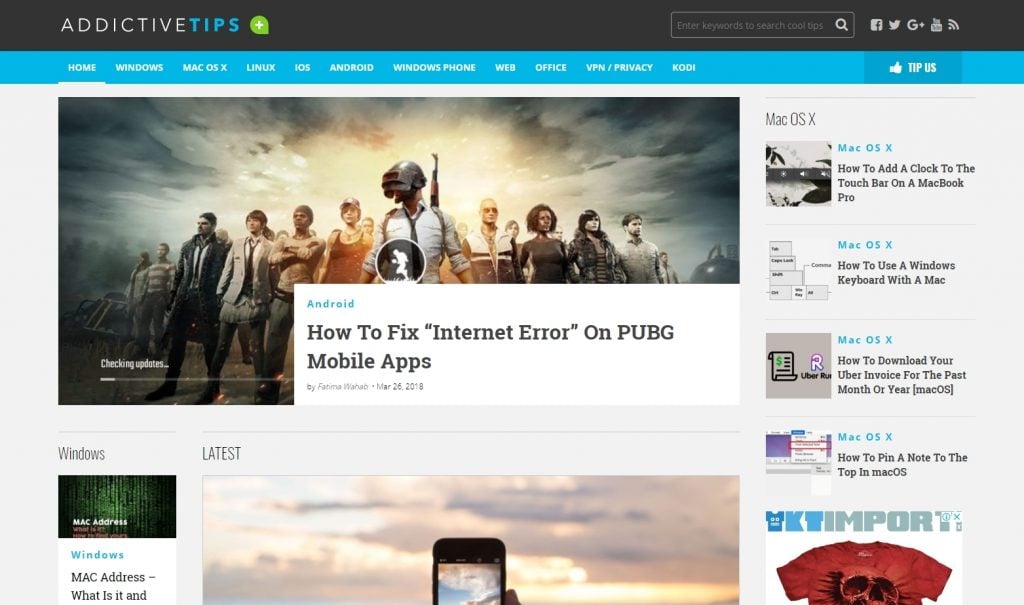Click the keyword search input field

coord(750,25)
